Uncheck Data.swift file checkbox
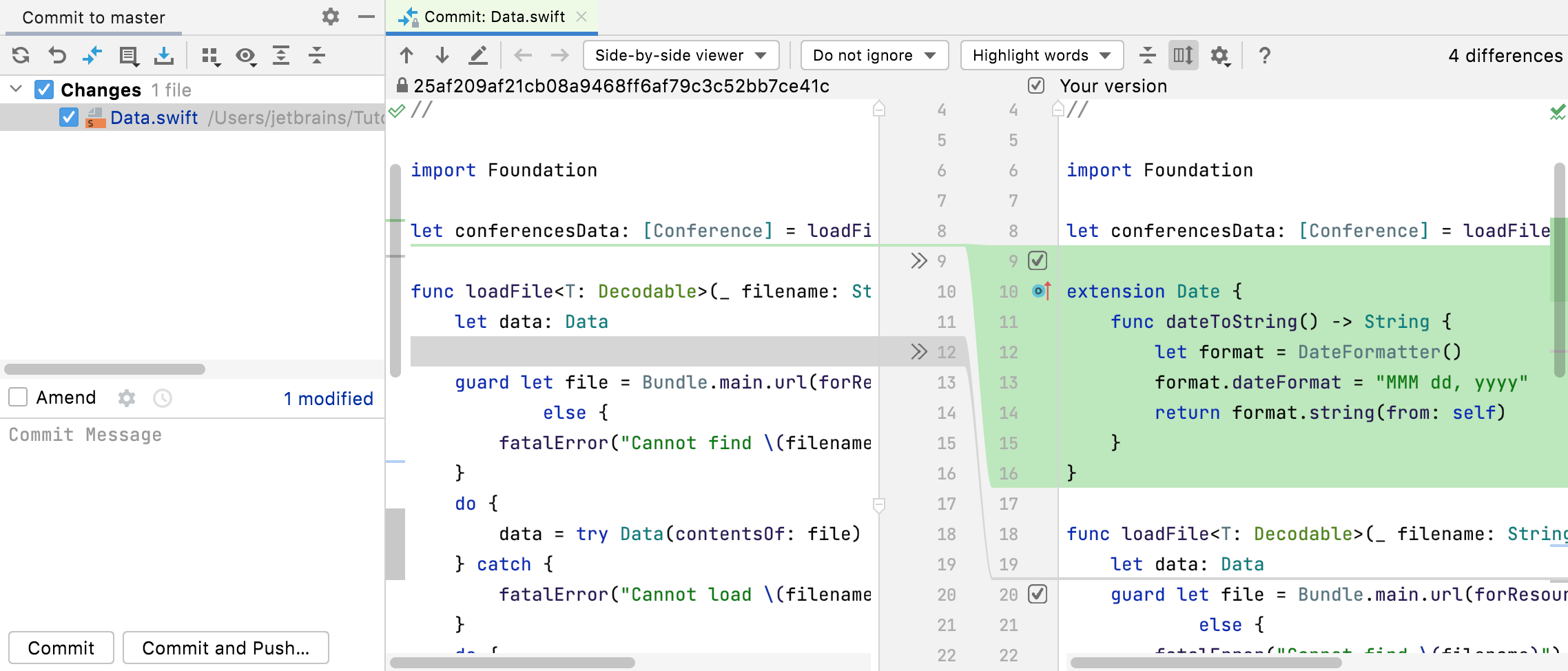The height and width of the screenshot is (671, 1568). [68, 117]
